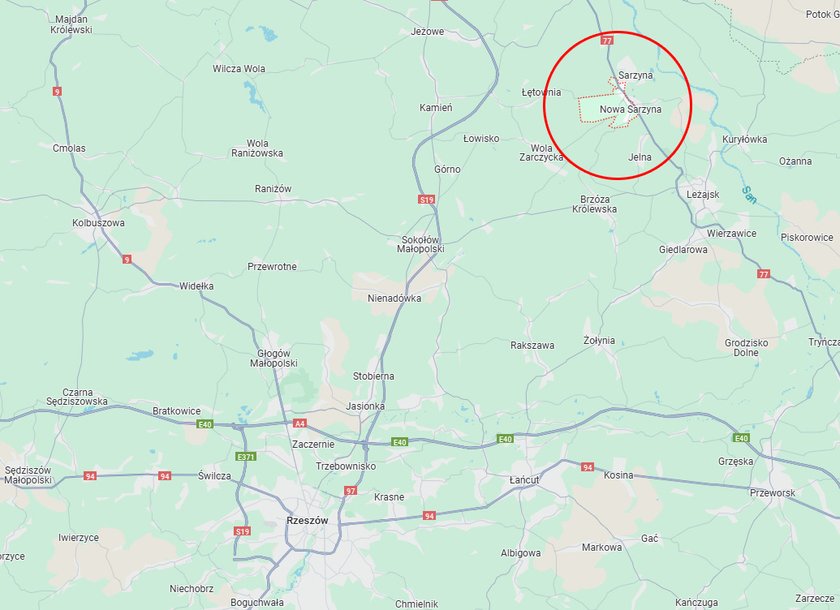Click the Sokołów Małopolski label
840x610 pixels.
(x=421, y=244)
